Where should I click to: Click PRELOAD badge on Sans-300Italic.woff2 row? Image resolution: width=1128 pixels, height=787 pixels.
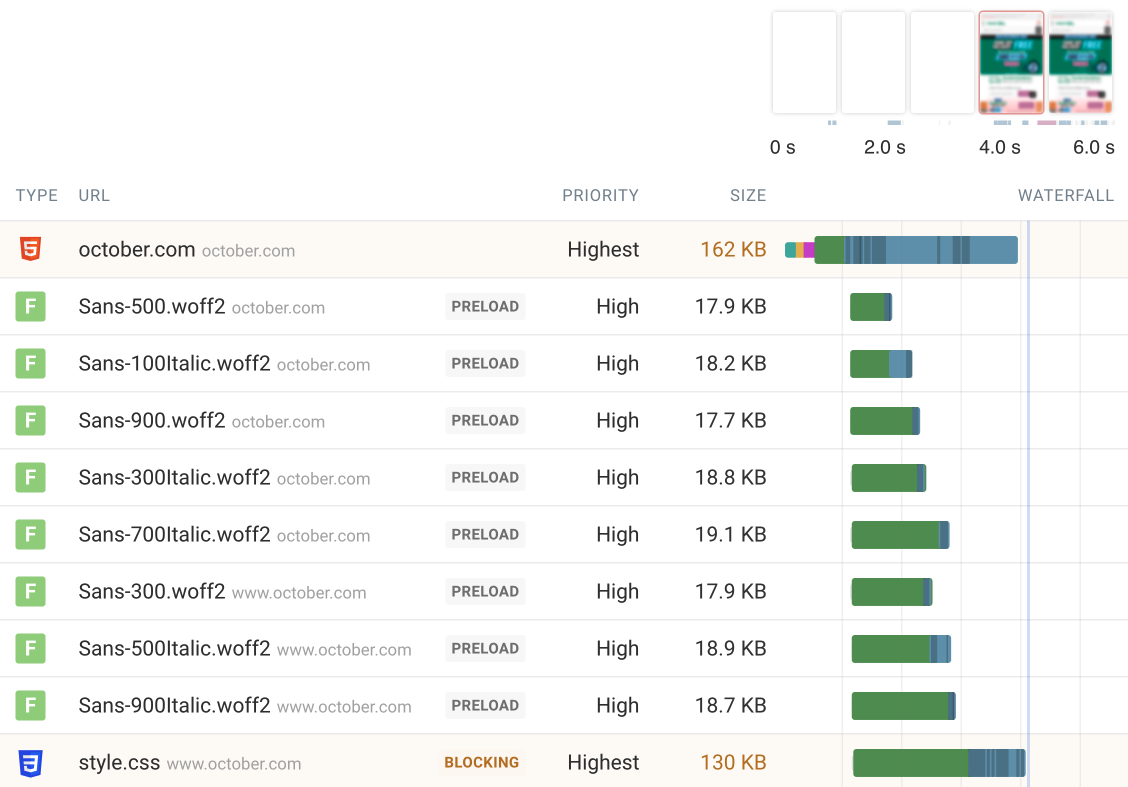click(485, 478)
